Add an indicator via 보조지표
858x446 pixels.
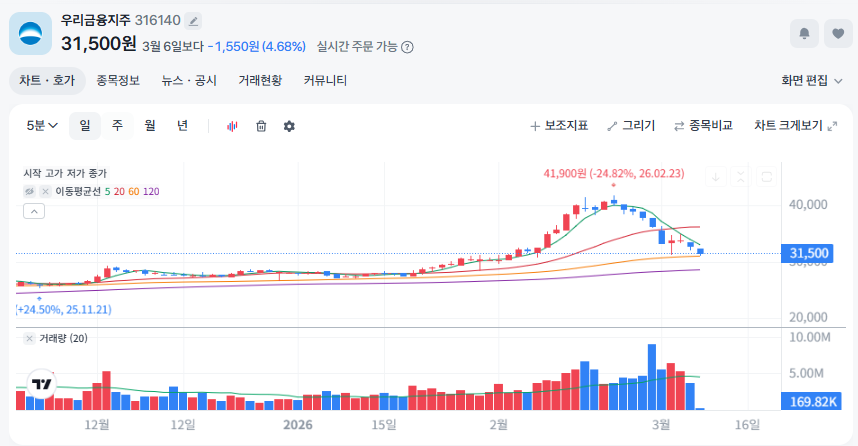point(559,126)
